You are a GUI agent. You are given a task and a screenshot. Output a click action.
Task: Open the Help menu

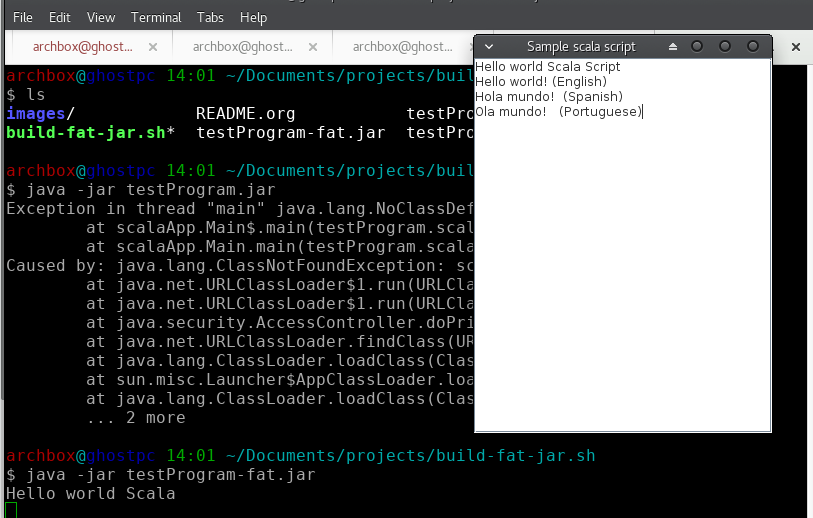253,18
